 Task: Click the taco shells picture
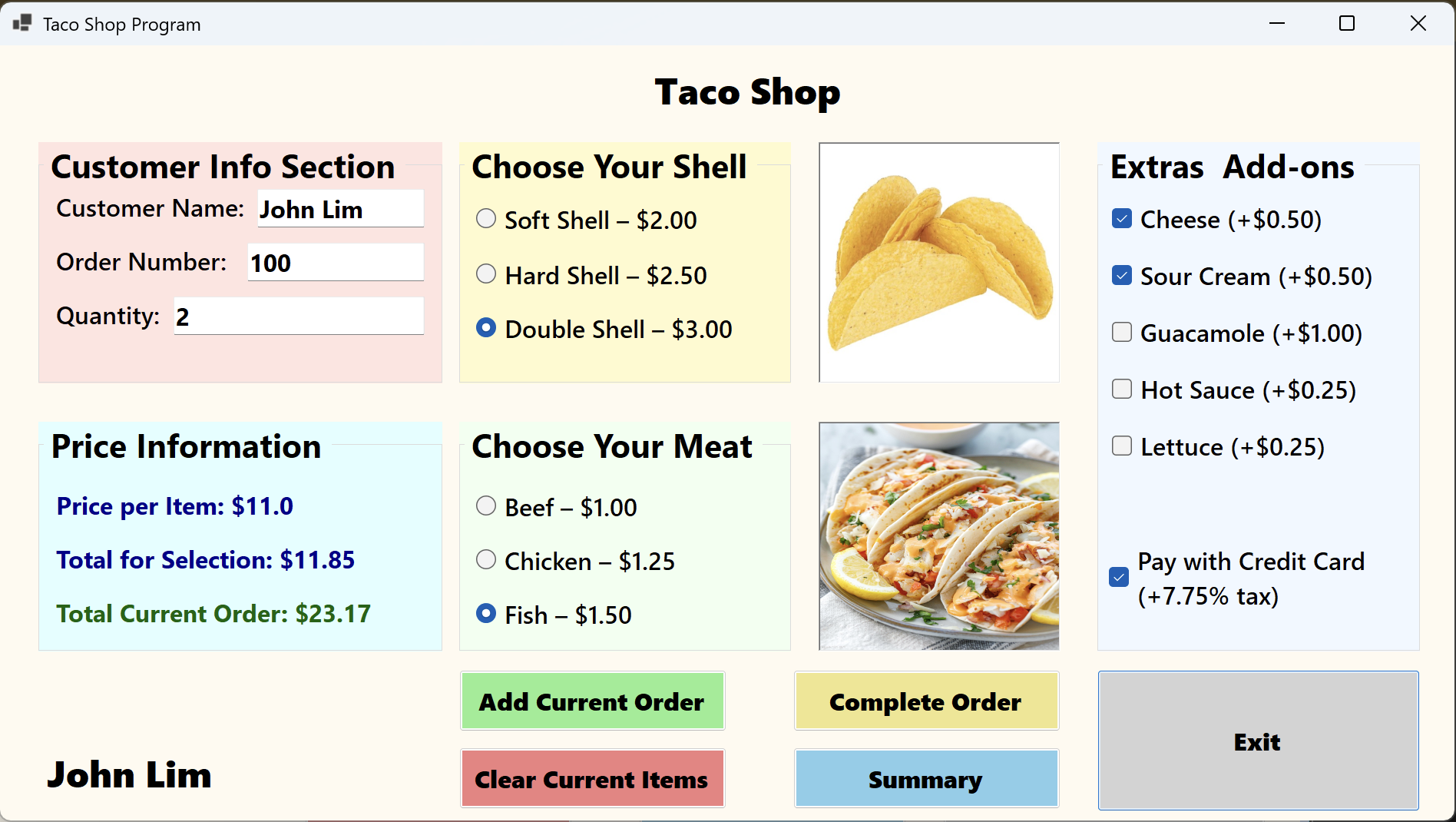tap(938, 262)
